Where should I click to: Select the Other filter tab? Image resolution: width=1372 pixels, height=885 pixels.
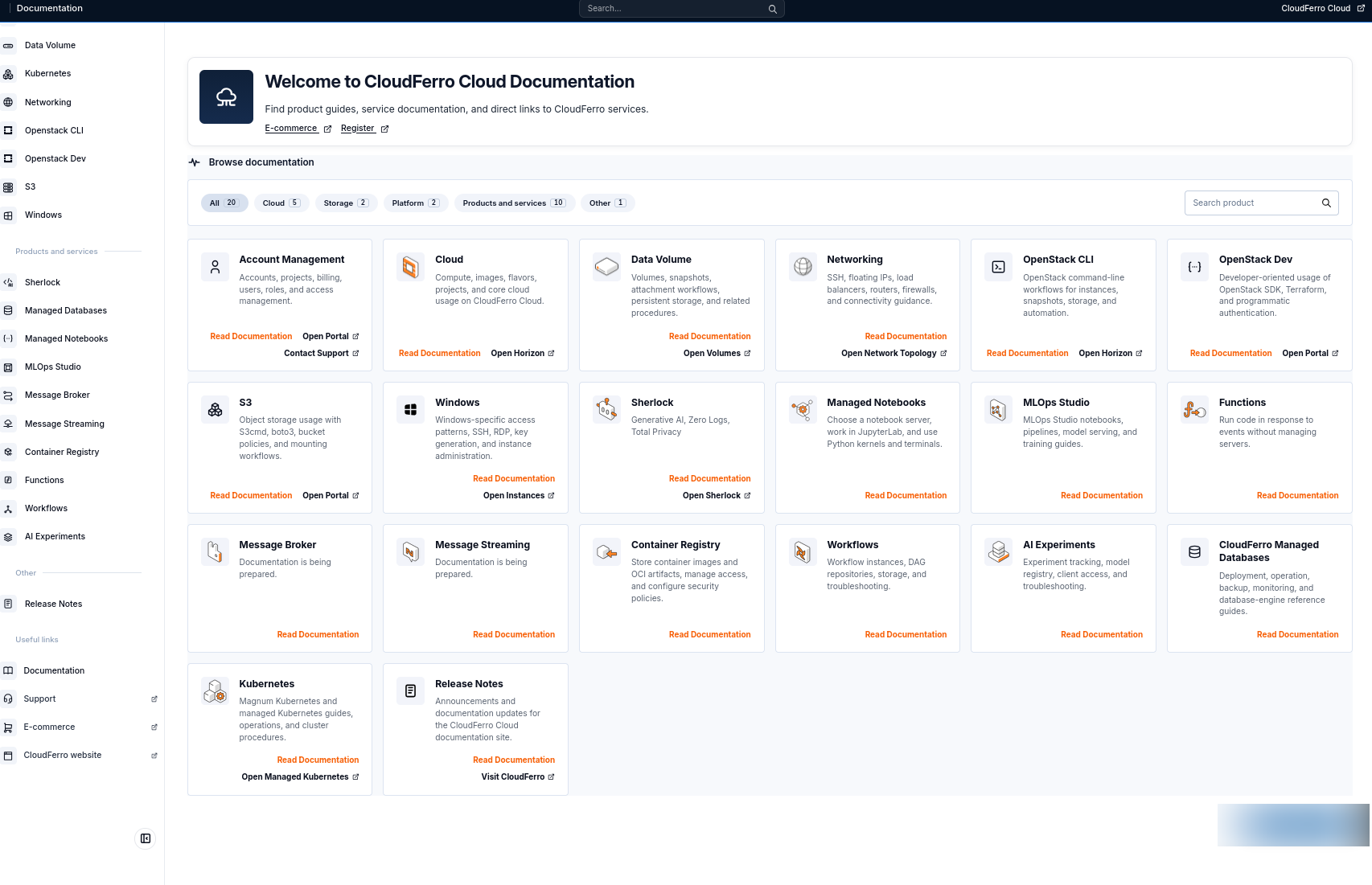click(x=607, y=203)
